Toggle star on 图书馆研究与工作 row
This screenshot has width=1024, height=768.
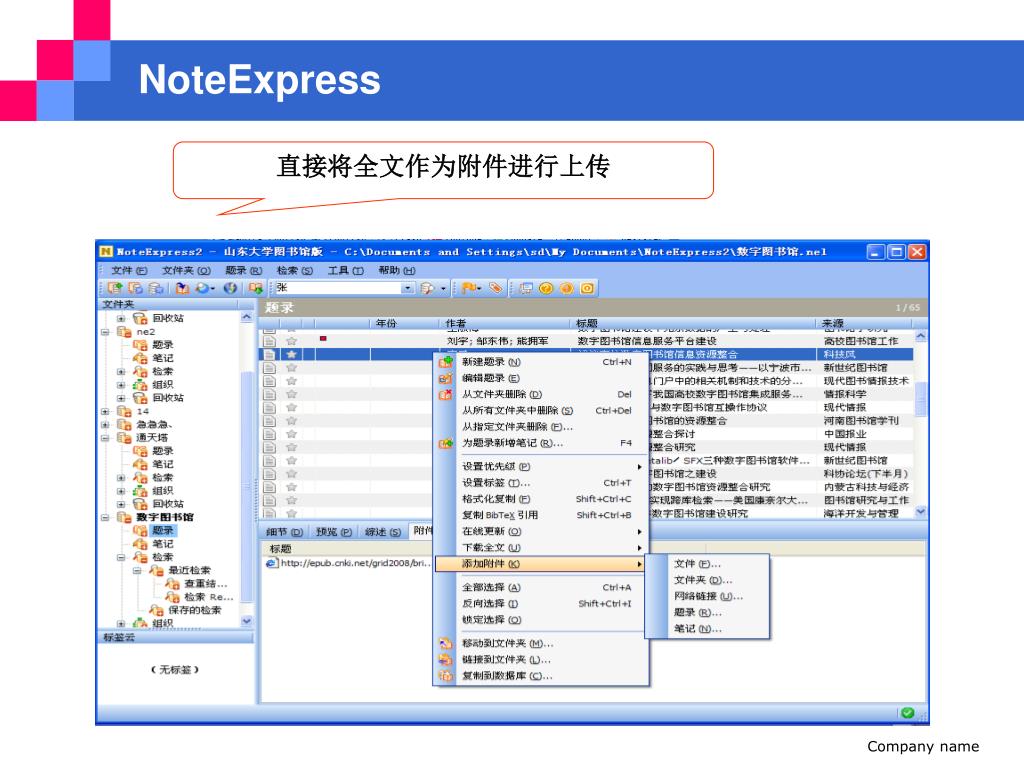291,500
